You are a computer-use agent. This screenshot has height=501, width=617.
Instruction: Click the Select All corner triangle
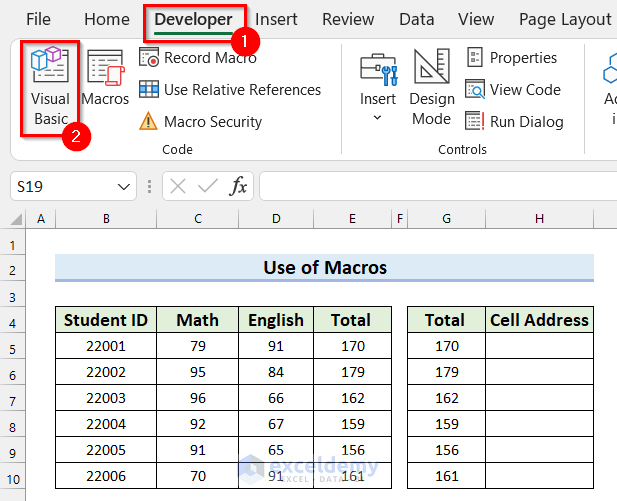(x=17, y=219)
